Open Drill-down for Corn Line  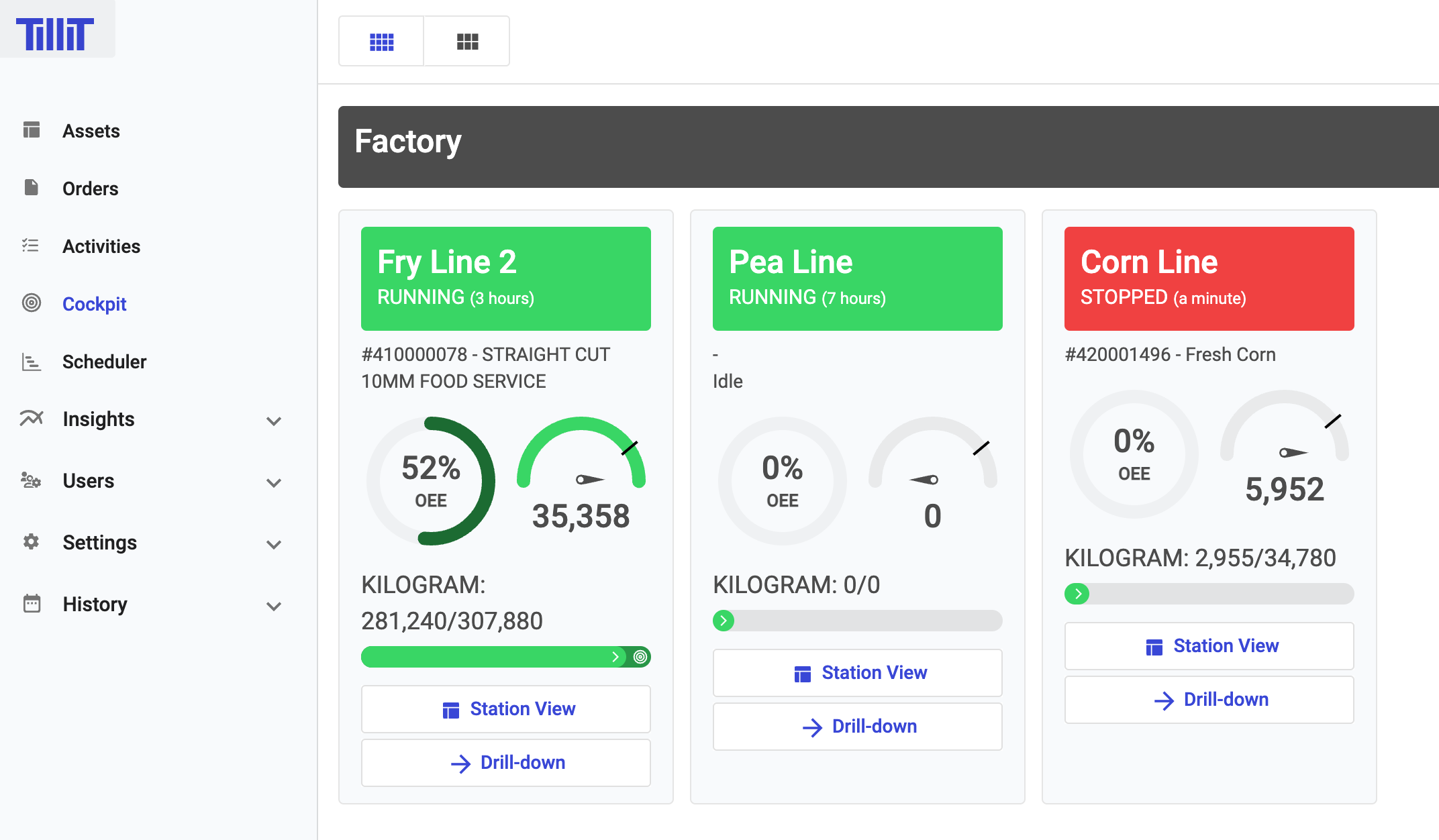[x=1209, y=699]
